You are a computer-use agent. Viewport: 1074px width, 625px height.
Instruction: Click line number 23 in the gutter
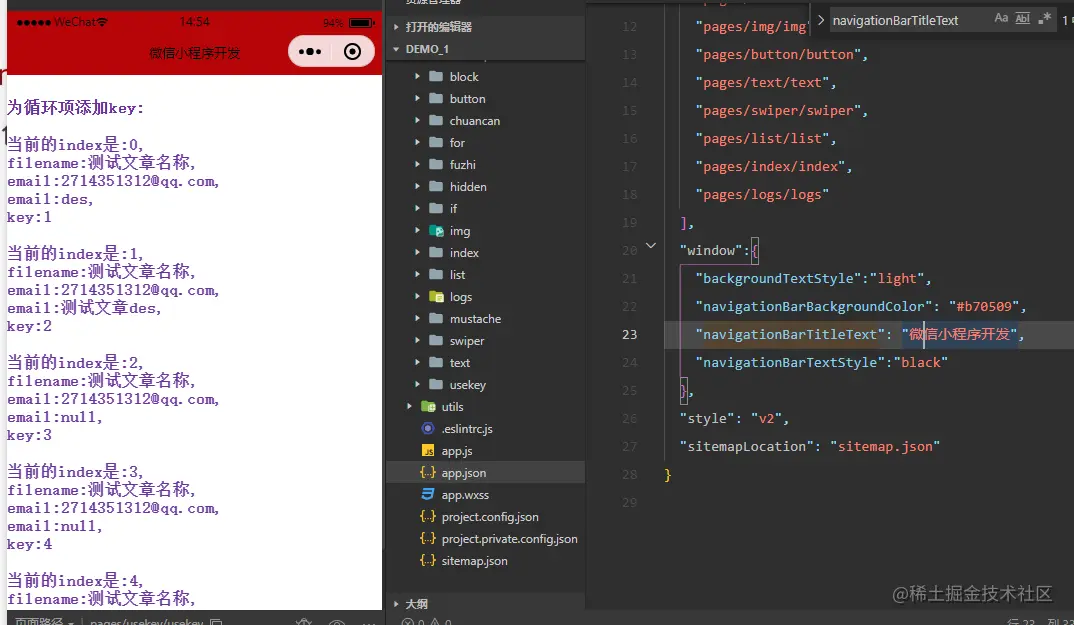tap(629, 334)
